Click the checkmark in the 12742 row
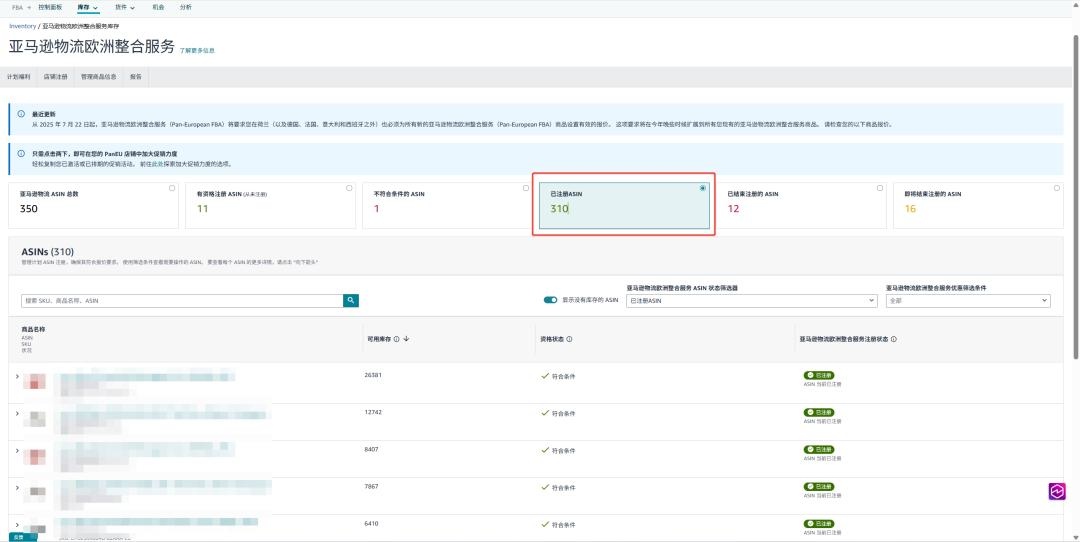The height and width of the screenshot is (542, 1080). pyautogui.click(x=545, y=413)
